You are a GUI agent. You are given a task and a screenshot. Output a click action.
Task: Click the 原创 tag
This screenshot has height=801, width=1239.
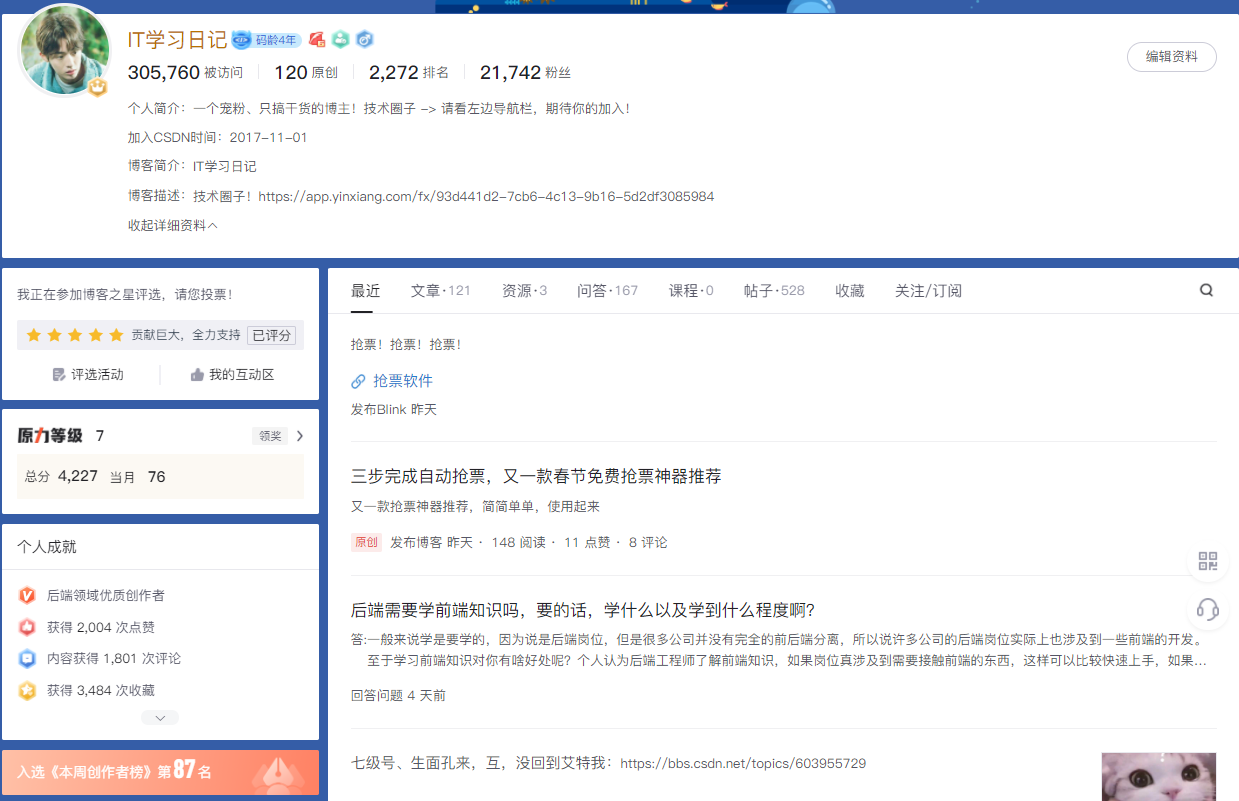click(x=366, y=542)
